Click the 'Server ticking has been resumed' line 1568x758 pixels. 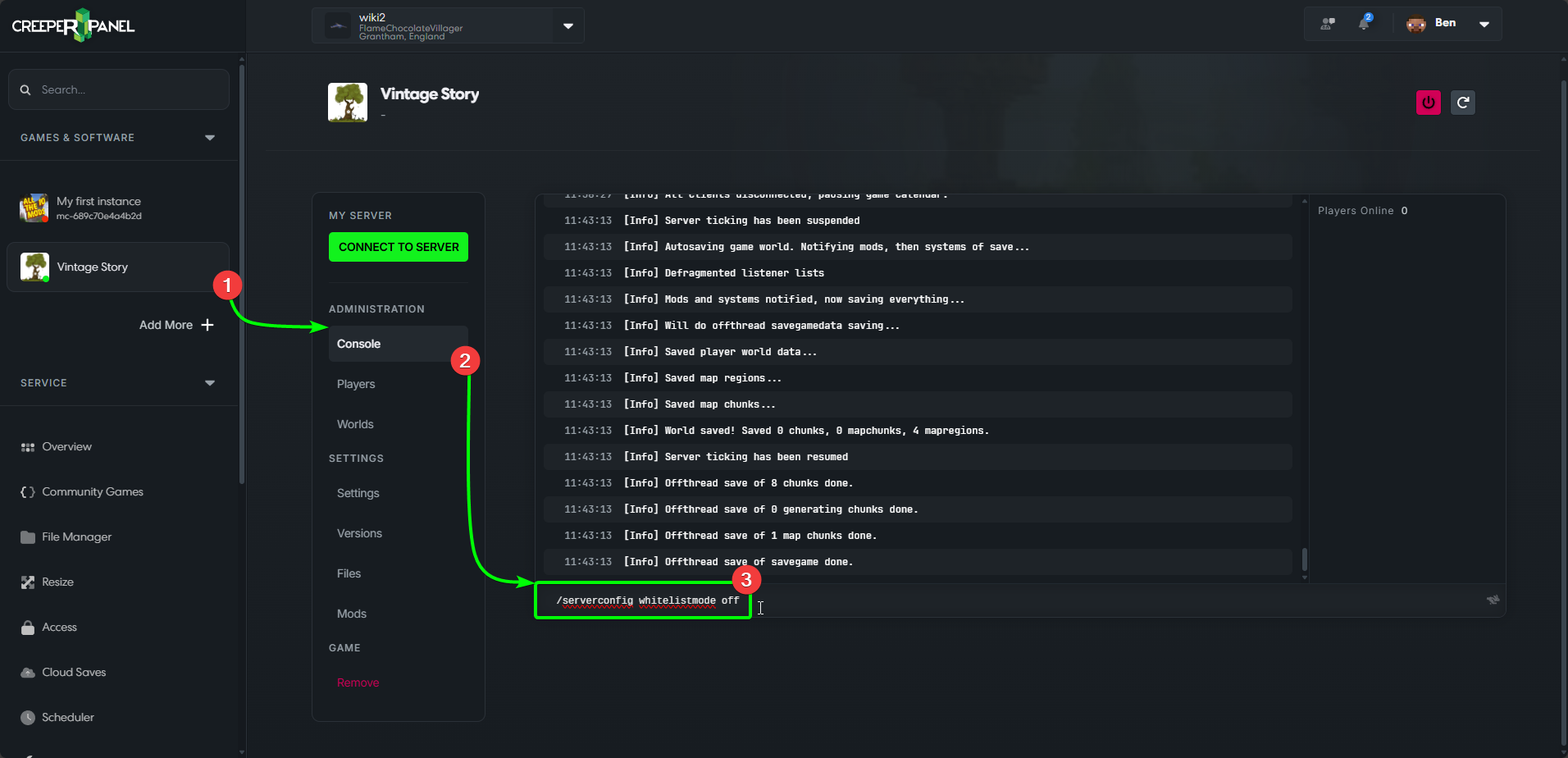(x=918, y=457)
